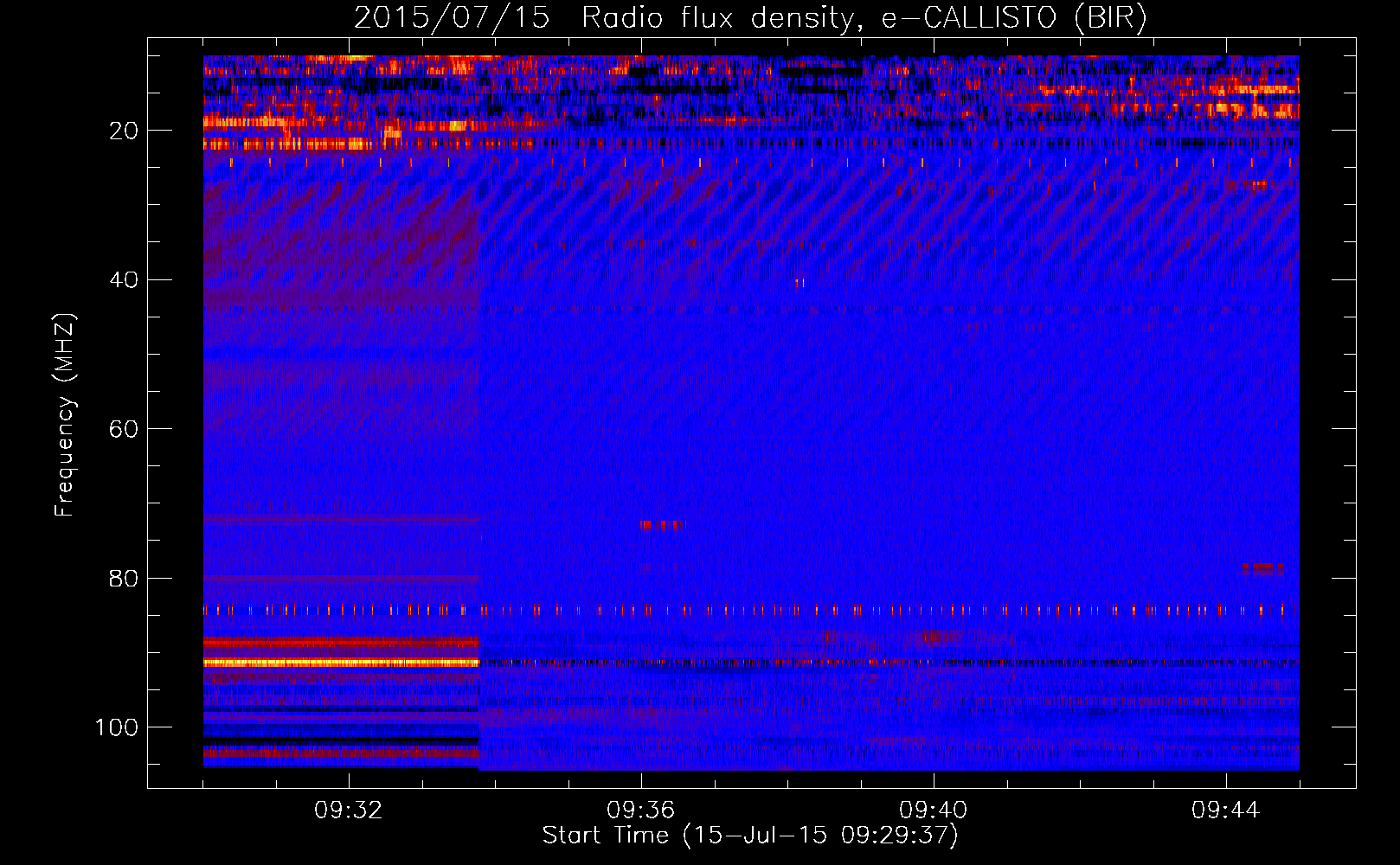The height and width of the screenshot is (865, 1400).
Task: Click the 40 frequency tick label
Action: [x=125, y=280]
